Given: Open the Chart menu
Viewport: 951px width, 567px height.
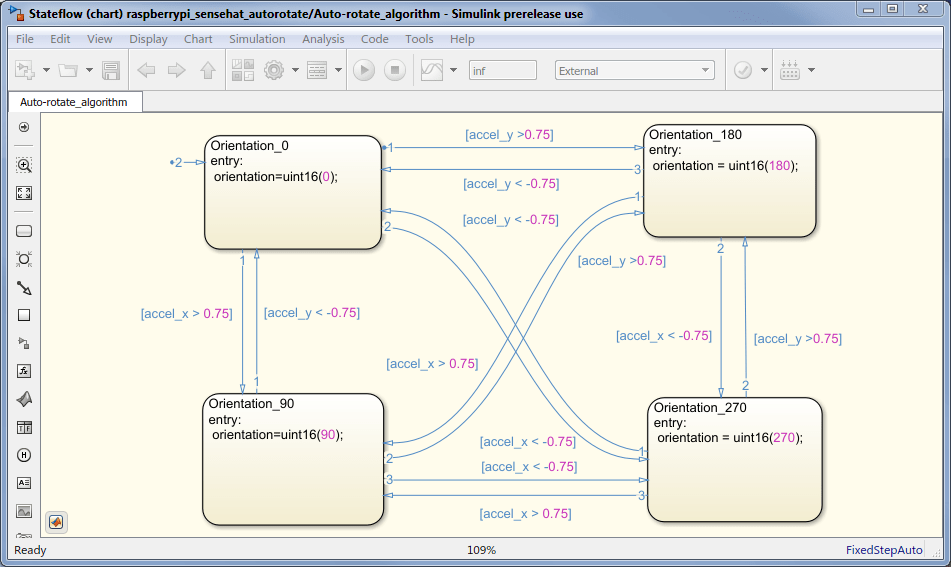Looking at the screenshot, I should [198, 39].
